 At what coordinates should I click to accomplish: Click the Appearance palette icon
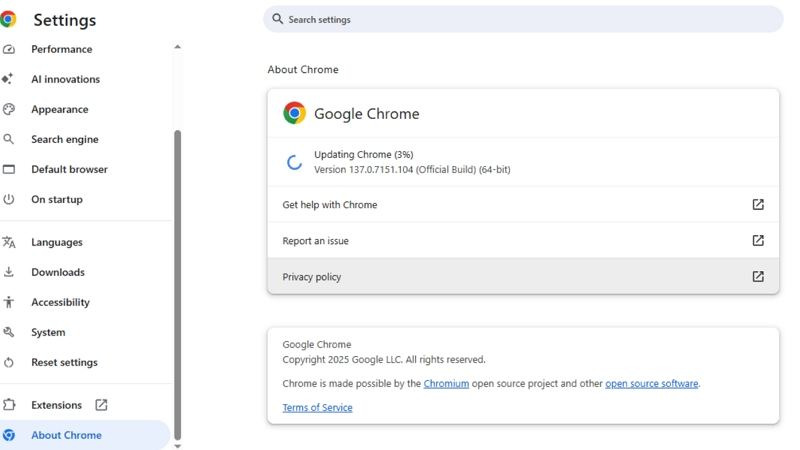click(9, 109)
